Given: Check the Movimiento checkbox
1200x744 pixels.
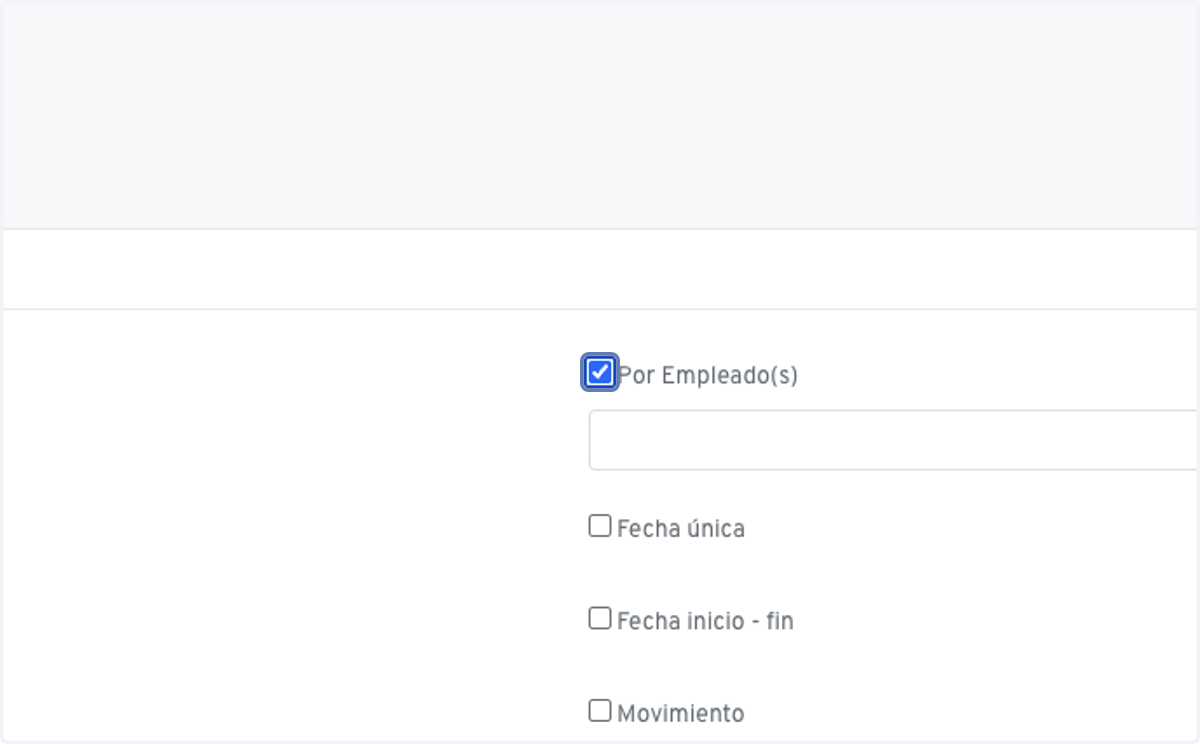Looking at the screenshot, I should point(599,711).
